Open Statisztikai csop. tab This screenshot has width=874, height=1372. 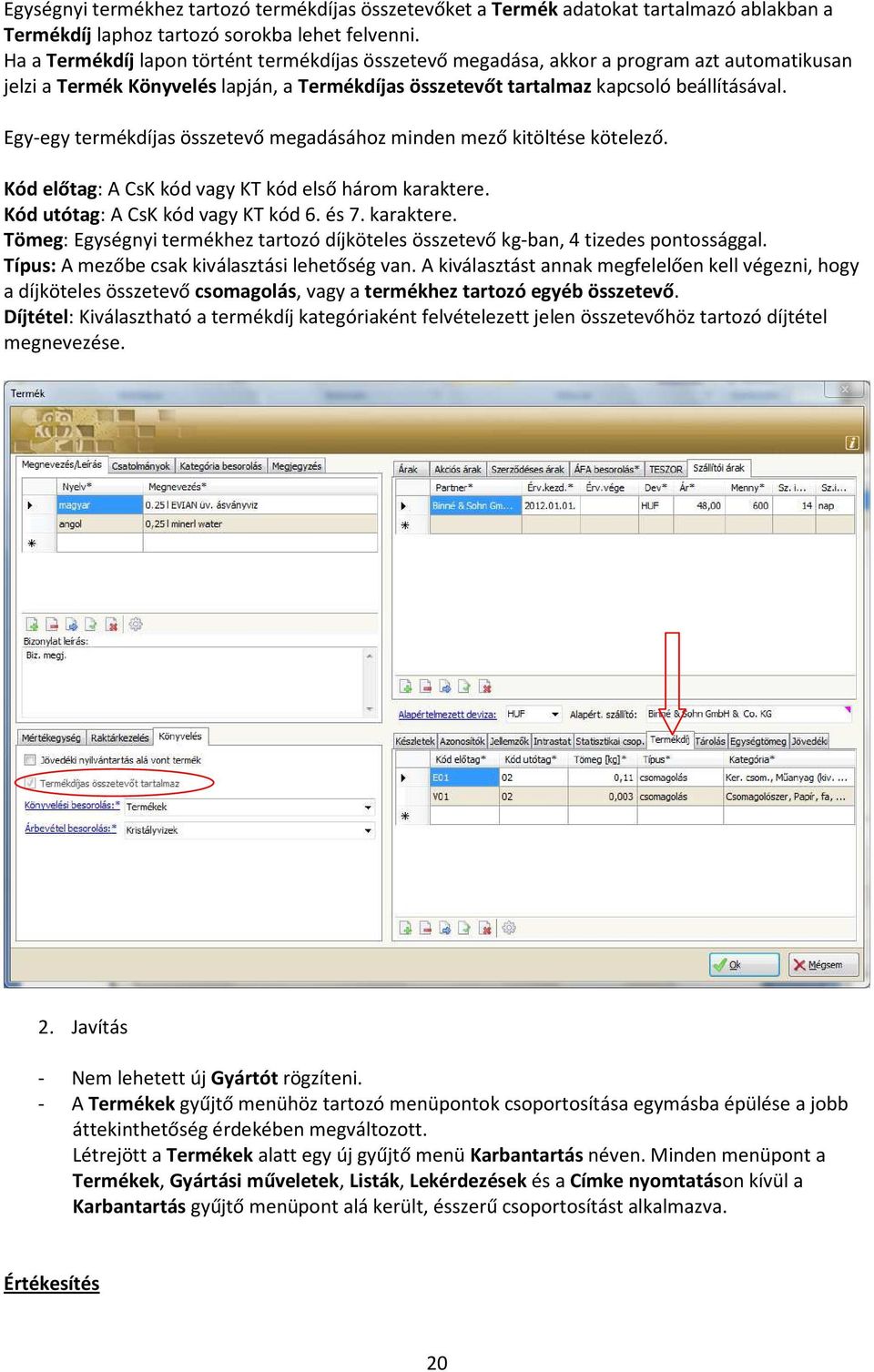pos(610,742)
